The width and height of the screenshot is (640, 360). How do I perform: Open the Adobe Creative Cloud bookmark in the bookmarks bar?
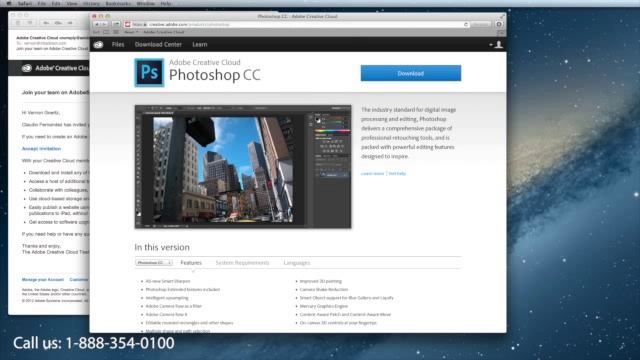(164, 32)
